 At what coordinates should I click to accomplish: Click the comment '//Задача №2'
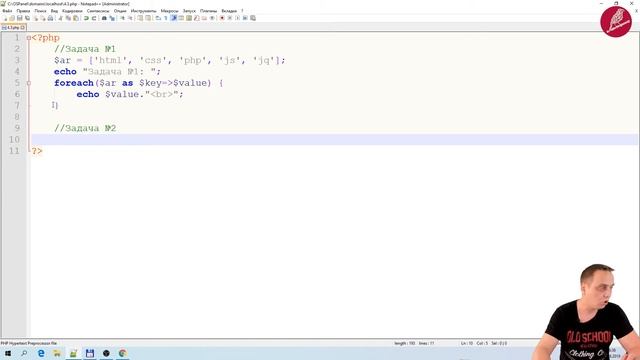[85, 128]
